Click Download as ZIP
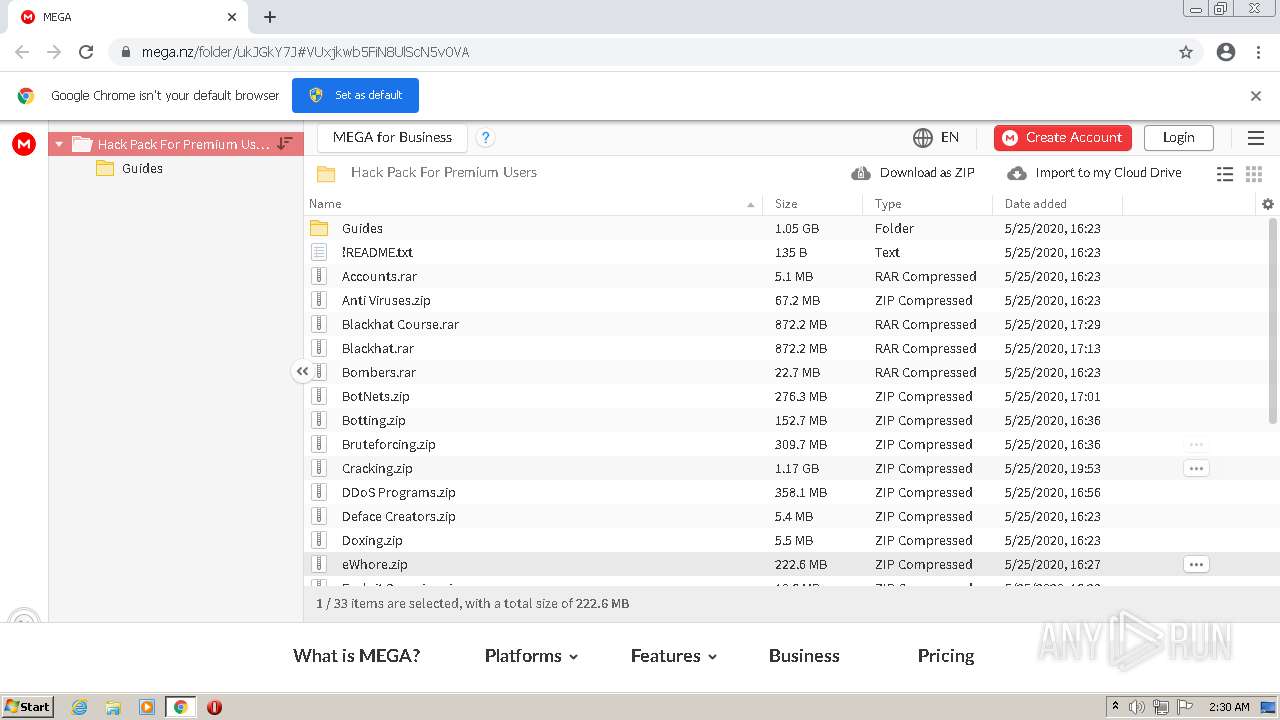 coord(913,173)
